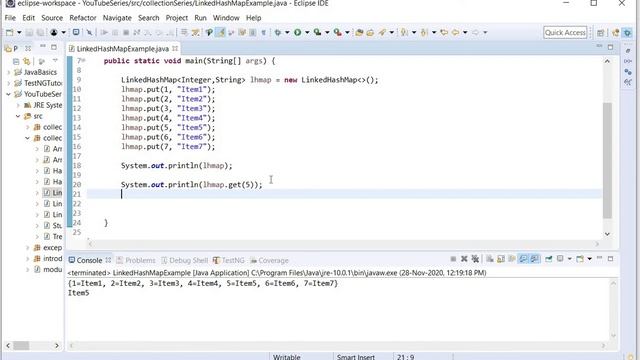Click Remove All Terminated Launches icon
The image size is (640, 360).
click(475, 259)
